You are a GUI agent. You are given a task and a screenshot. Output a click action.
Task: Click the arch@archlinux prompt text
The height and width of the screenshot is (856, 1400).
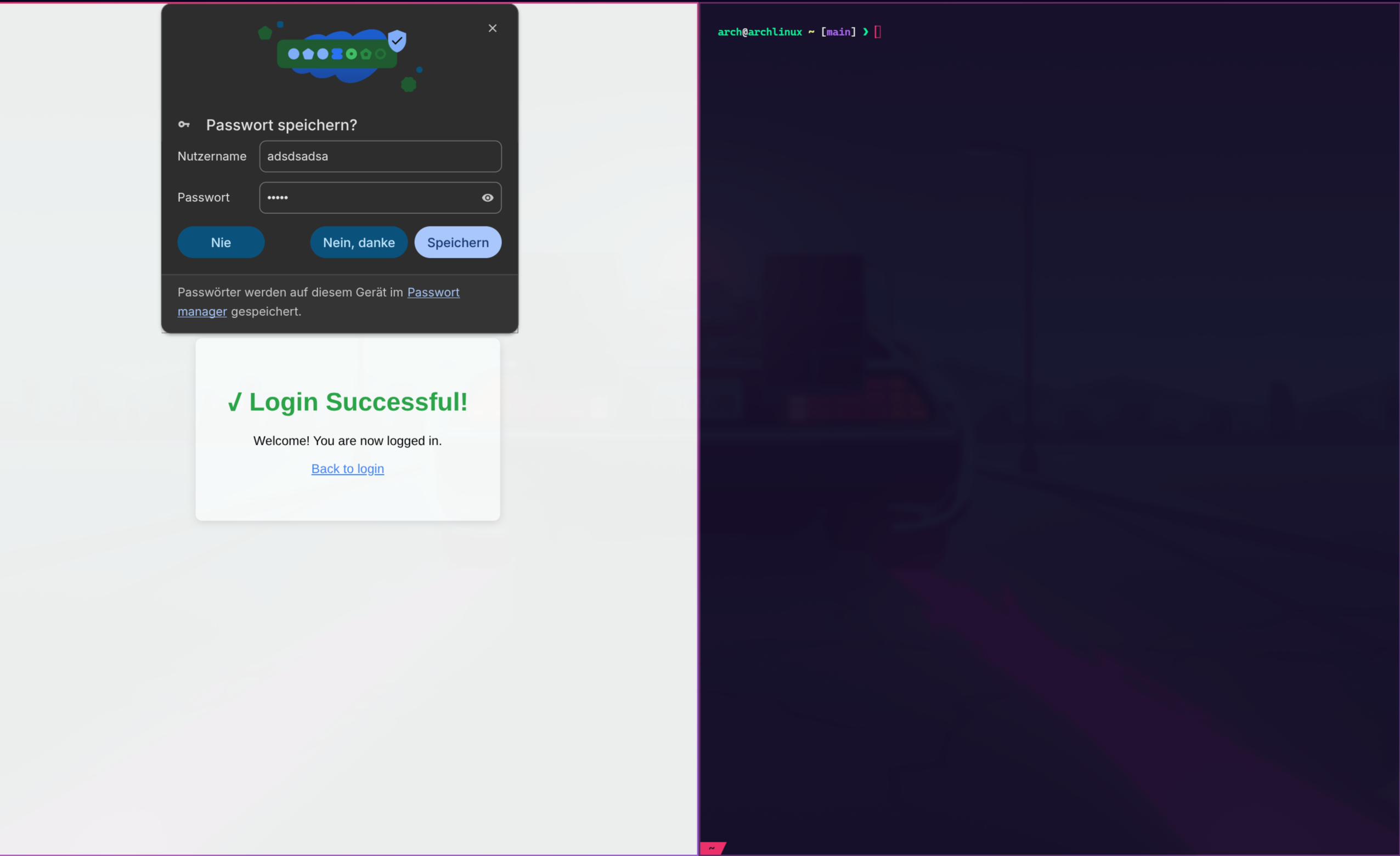[x=760, y=32]
